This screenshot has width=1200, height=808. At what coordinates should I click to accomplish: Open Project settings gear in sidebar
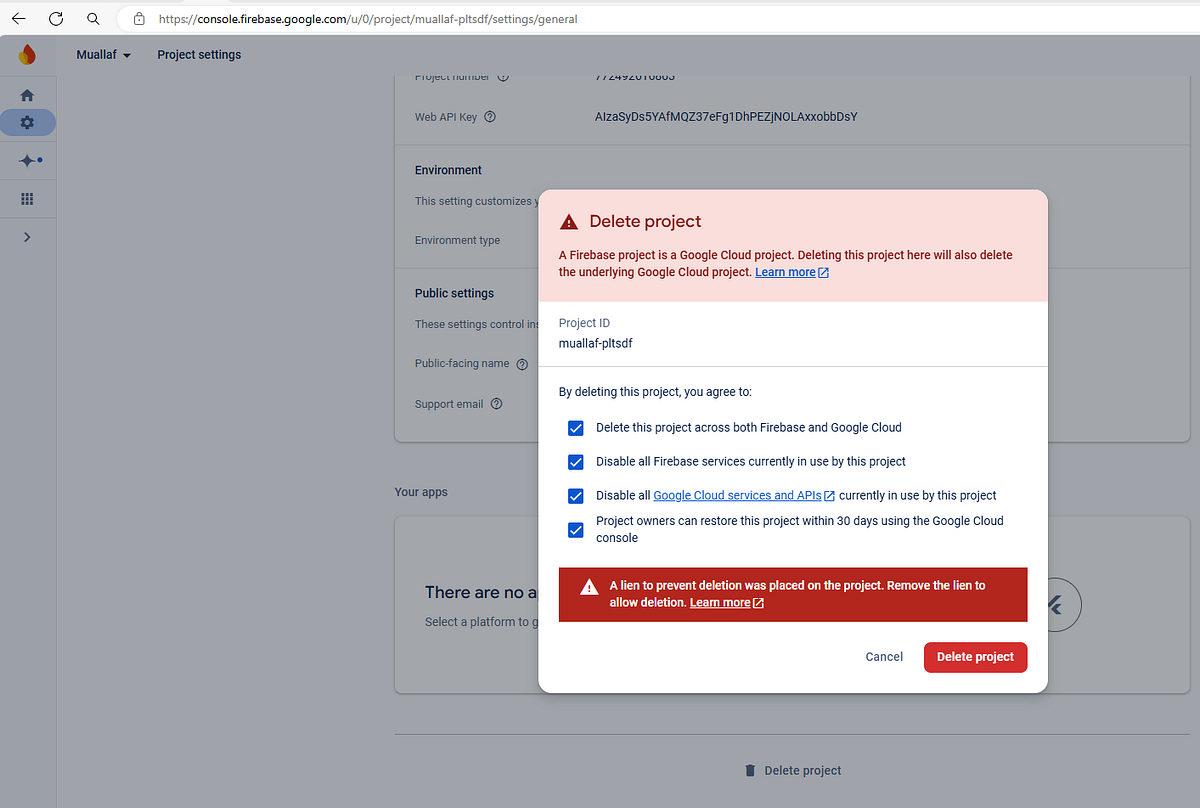[x=27, y=122]
